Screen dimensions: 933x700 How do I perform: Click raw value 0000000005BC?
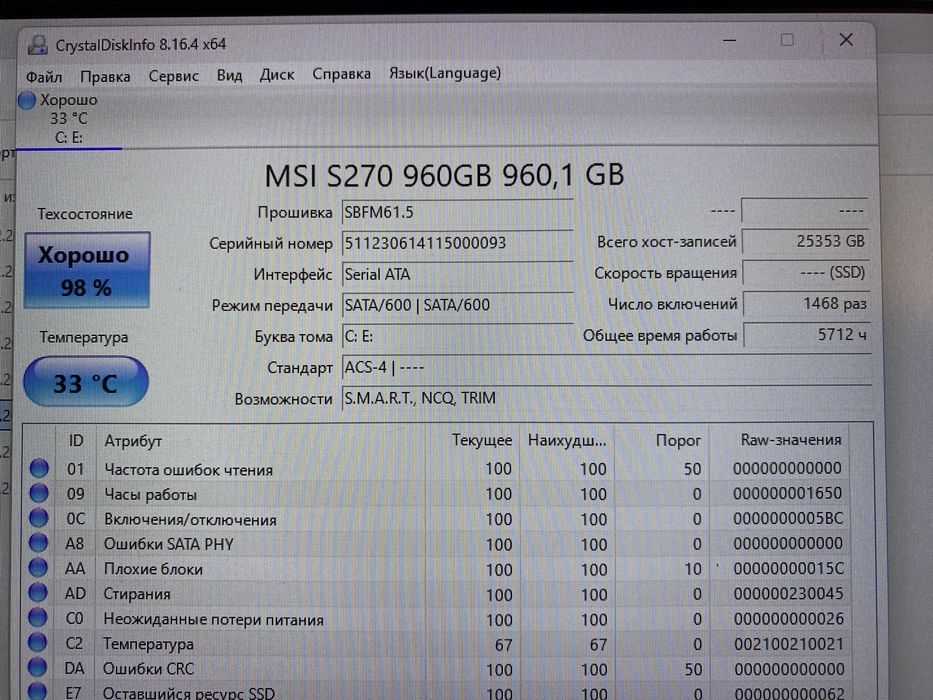[x=788, y=518]
